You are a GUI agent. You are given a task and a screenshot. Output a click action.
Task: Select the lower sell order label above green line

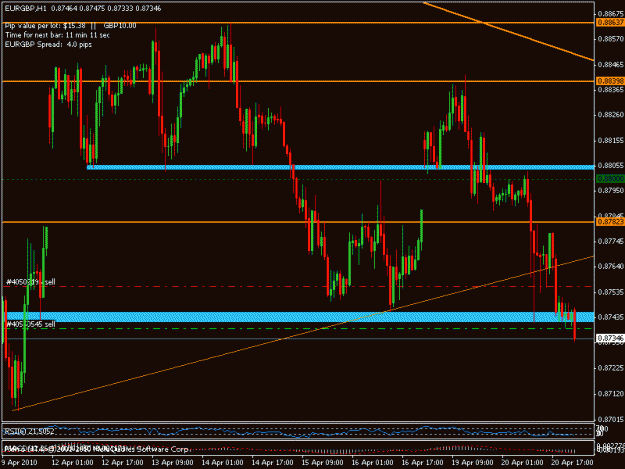click(31, 324)
